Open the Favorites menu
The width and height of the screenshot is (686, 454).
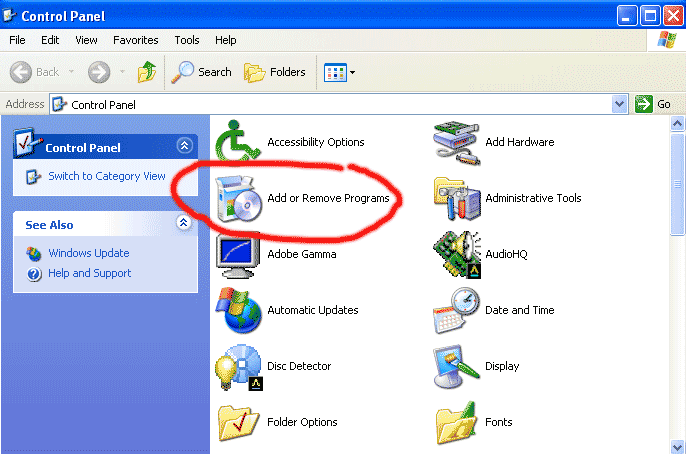(136, 40)
